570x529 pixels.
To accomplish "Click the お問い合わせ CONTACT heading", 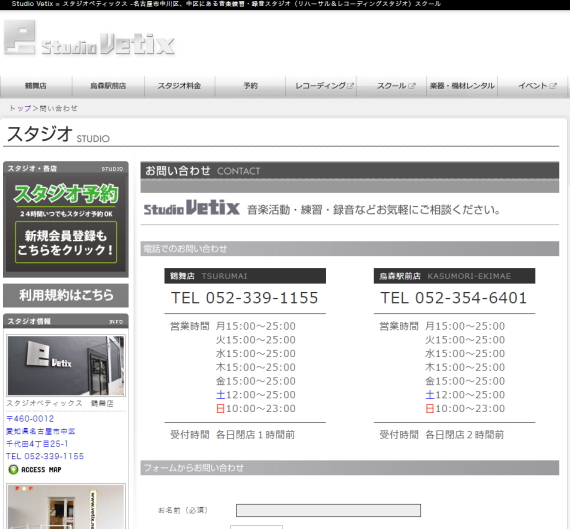I will [x=350, y=171].
